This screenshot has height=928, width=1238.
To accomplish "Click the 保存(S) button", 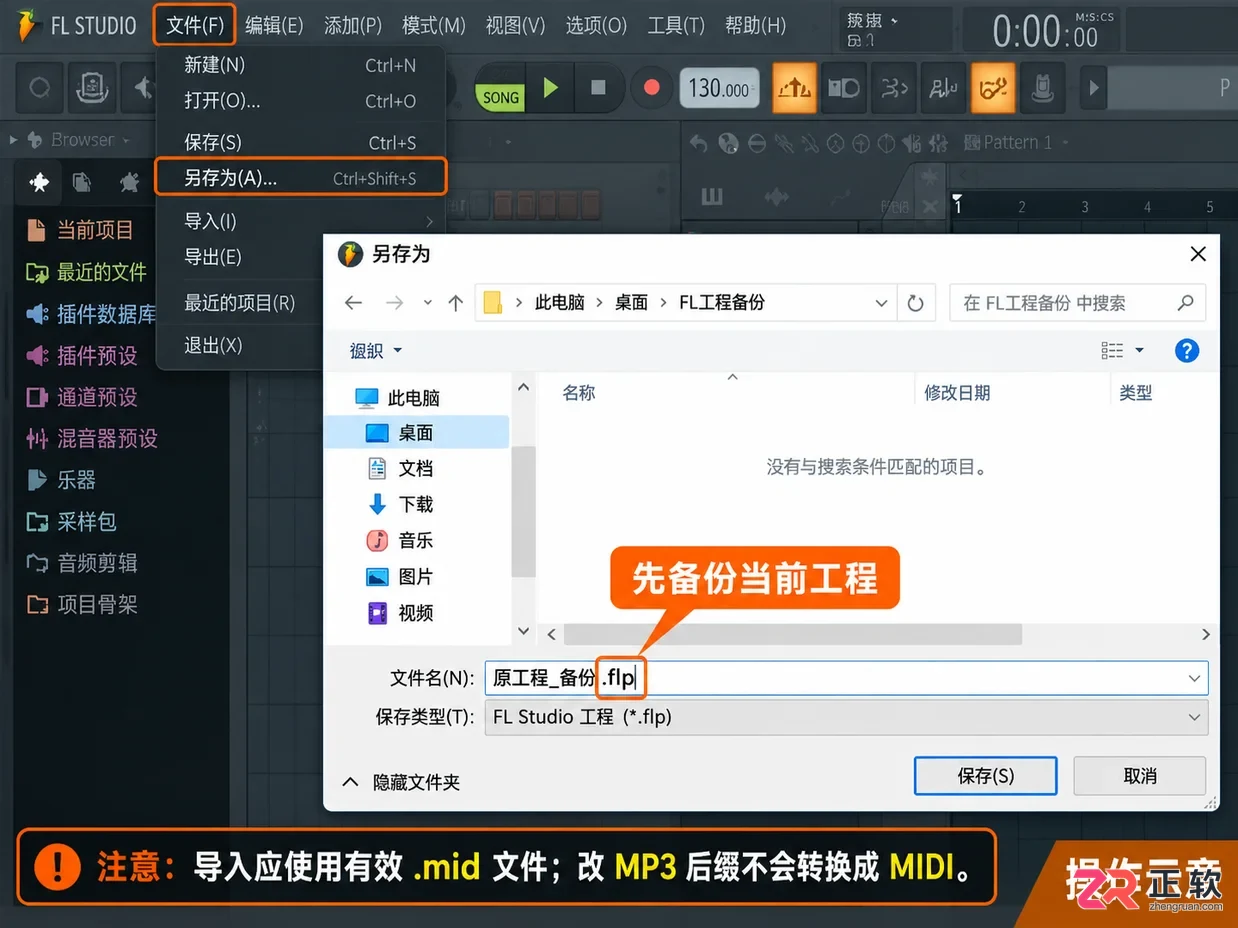I will point(985,776).
